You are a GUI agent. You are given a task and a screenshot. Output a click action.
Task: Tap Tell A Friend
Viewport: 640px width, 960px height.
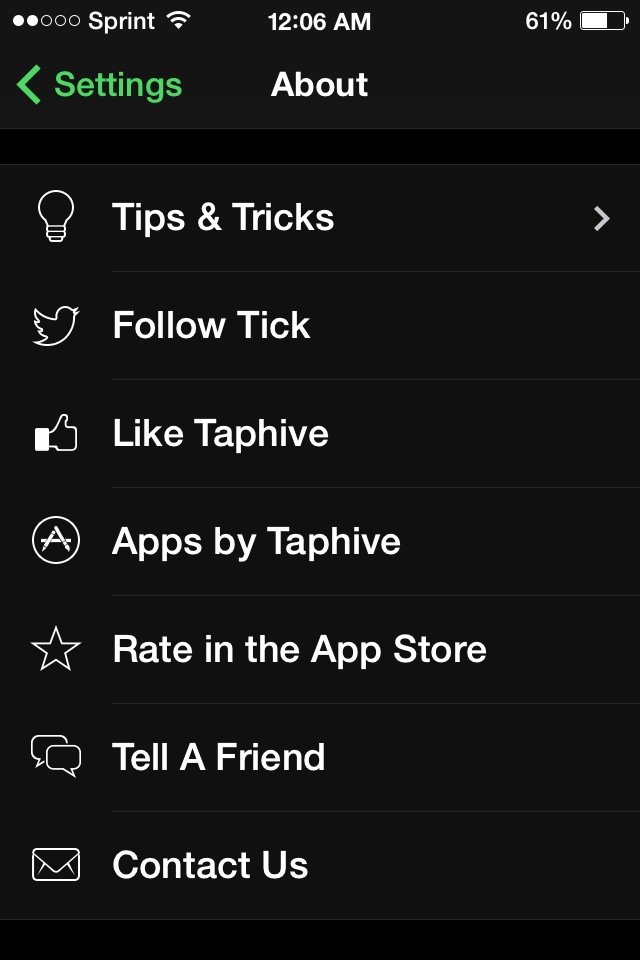(218, 758)
